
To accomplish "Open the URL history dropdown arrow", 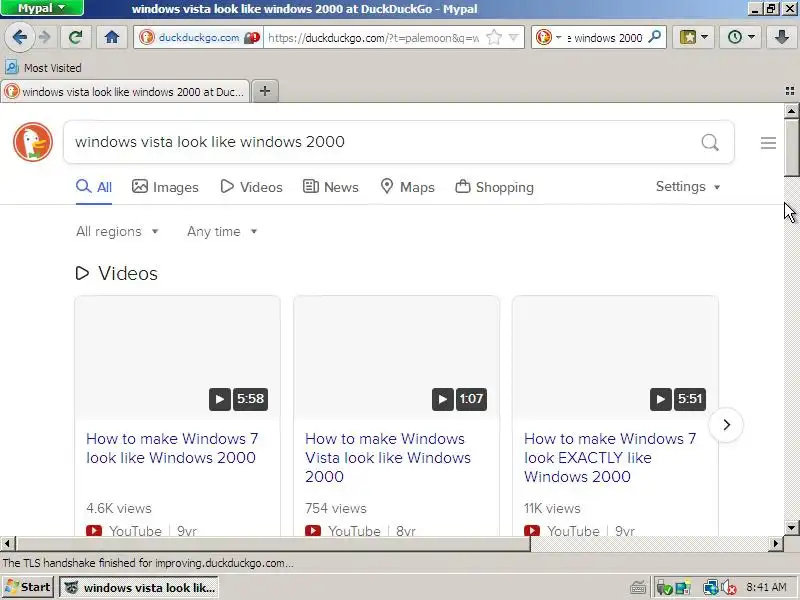I will 514,37.
